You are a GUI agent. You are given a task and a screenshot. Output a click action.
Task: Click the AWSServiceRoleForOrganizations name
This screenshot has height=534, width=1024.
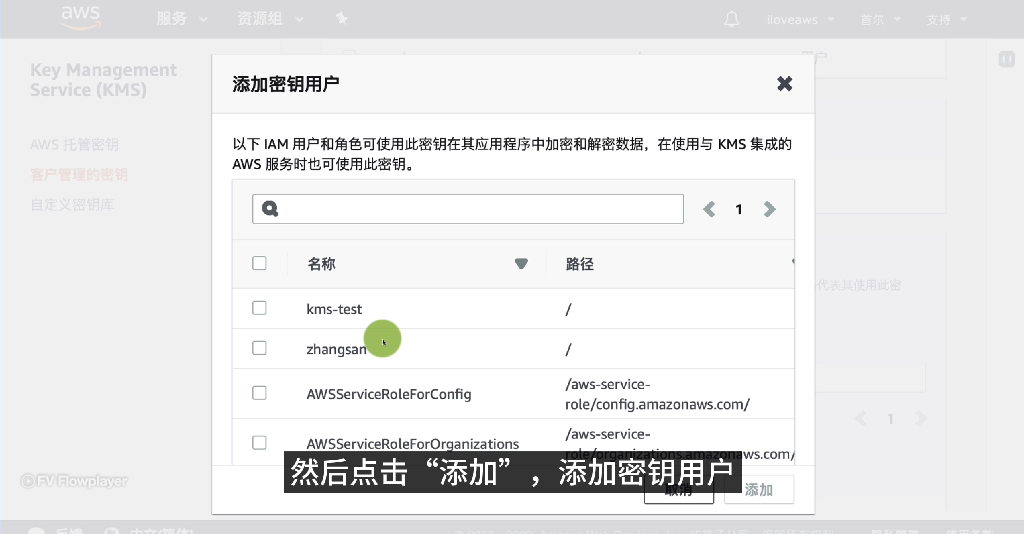click(x=413, y=444)
